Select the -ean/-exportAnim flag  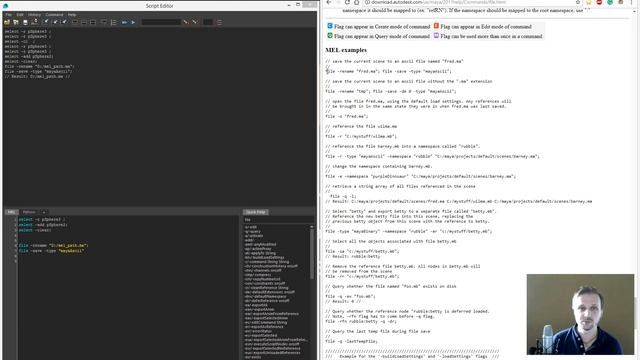[x=259, y=309]
